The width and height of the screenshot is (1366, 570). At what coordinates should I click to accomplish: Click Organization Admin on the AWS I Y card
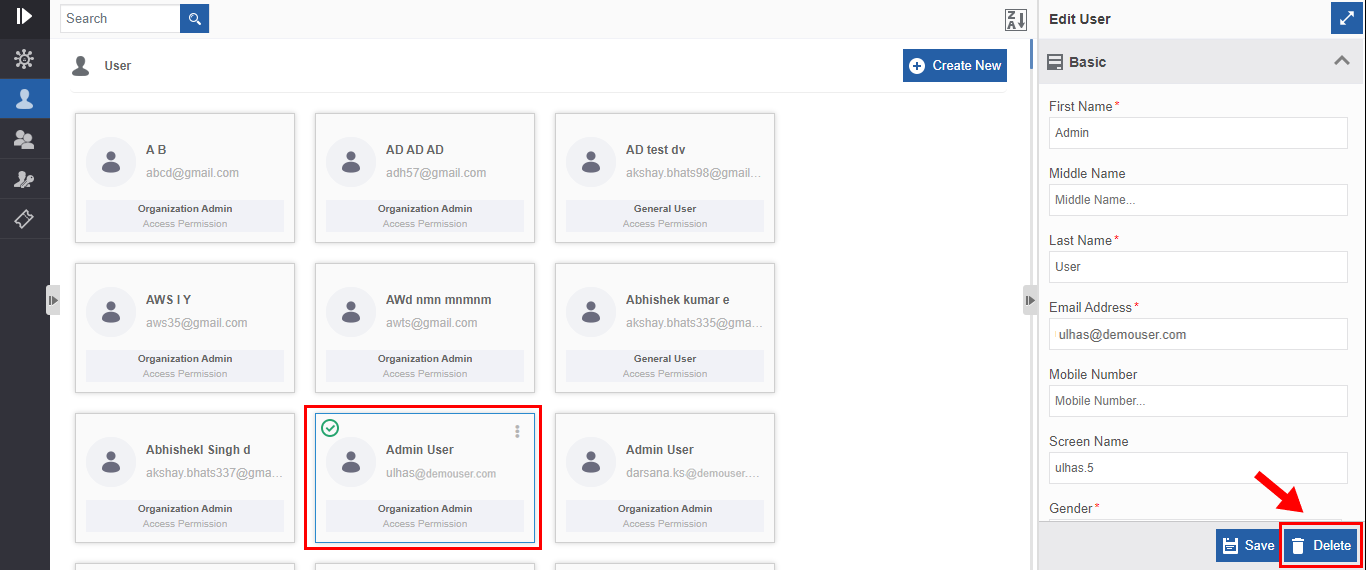coord(185,359)
